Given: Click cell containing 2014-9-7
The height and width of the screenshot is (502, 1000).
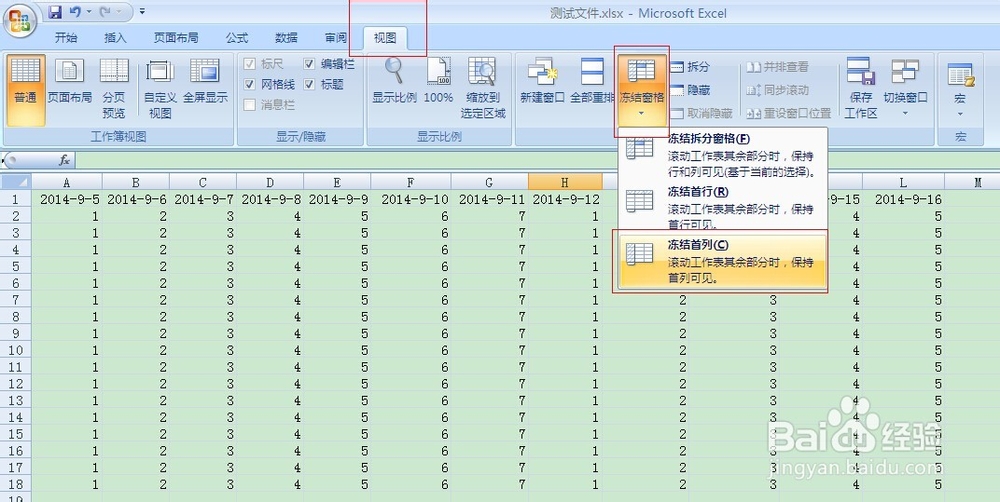Looking at the screenshot, I should coord(203,199).
